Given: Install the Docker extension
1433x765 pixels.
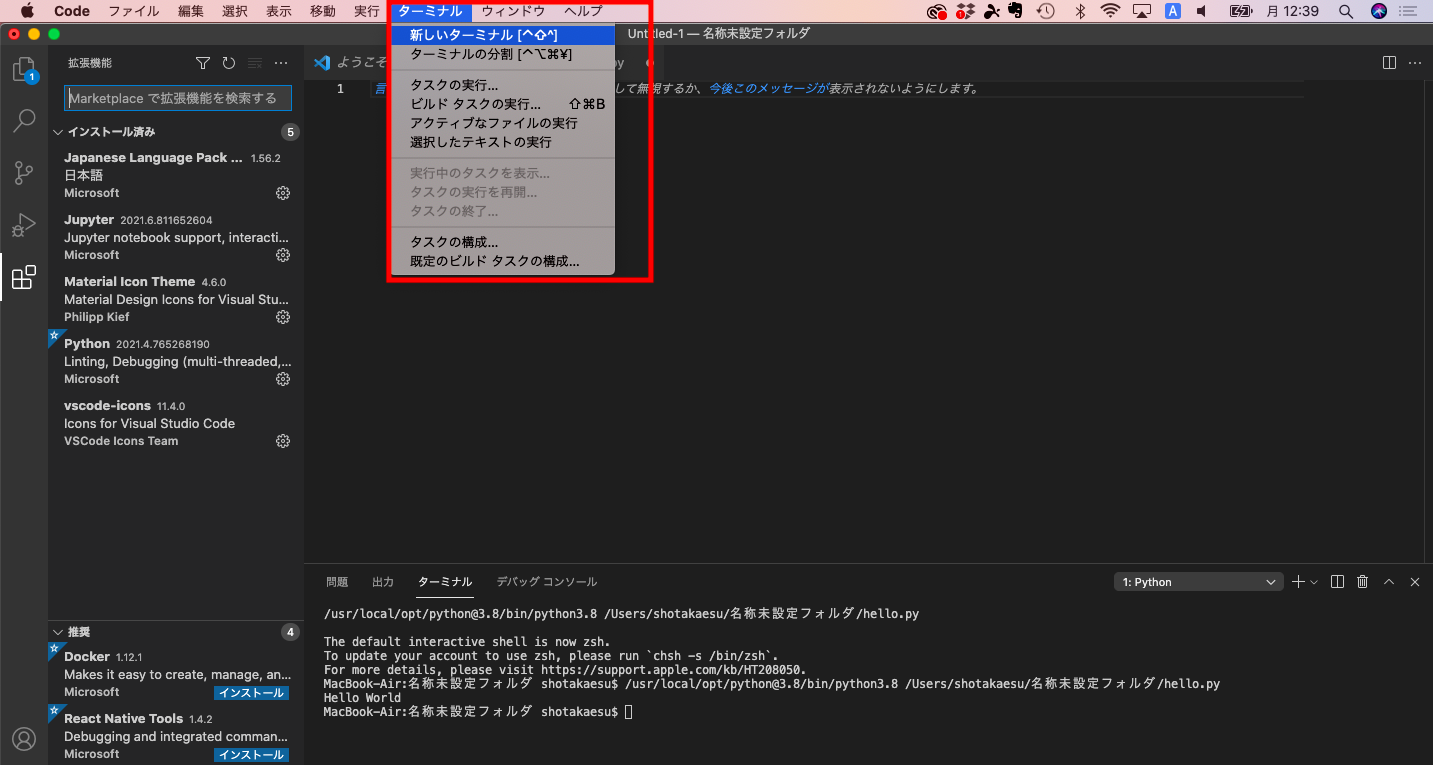Looking at the screenshot, I should (x=252, y=693).
